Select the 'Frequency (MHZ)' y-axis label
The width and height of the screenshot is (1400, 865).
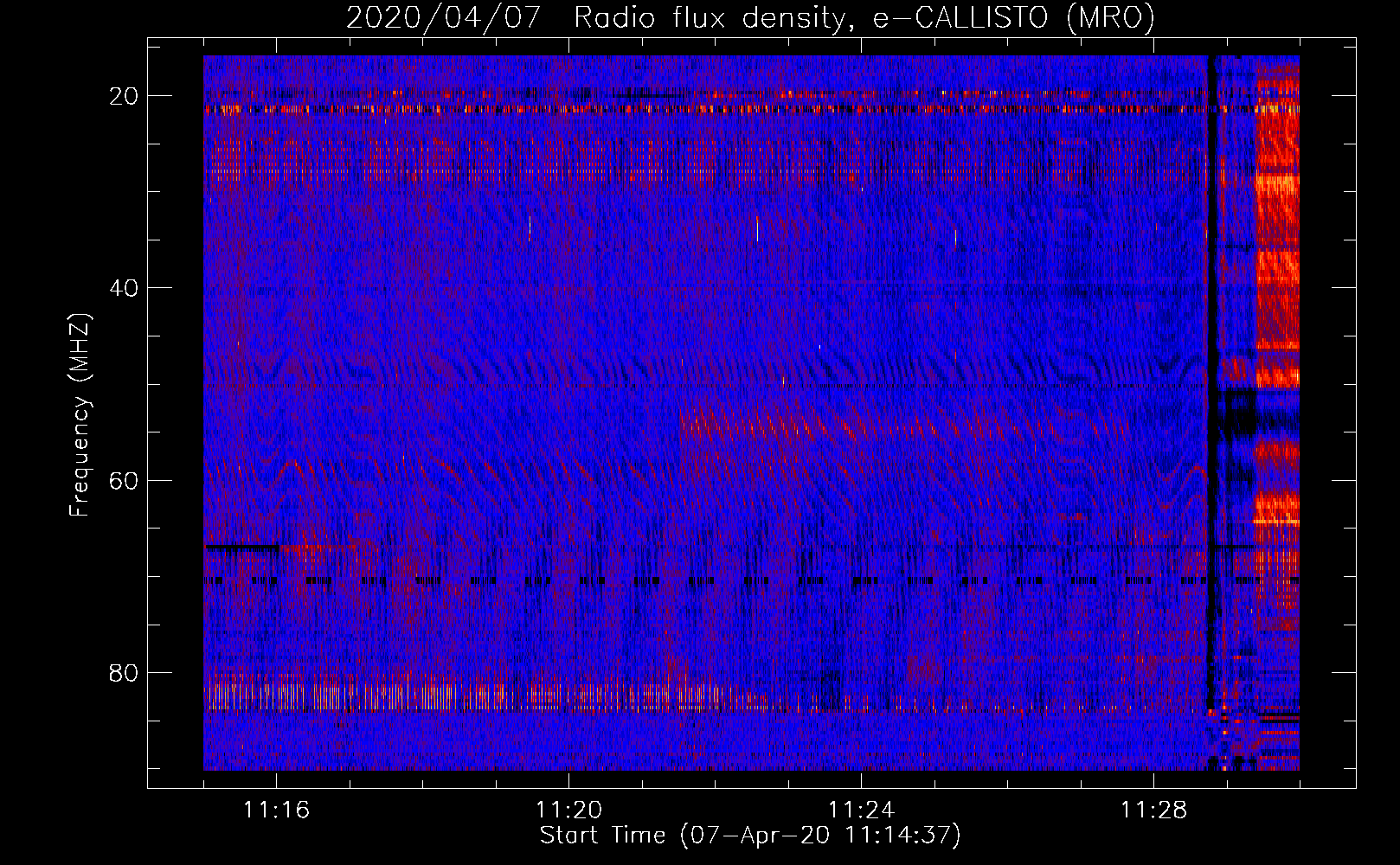click(80, 416)
